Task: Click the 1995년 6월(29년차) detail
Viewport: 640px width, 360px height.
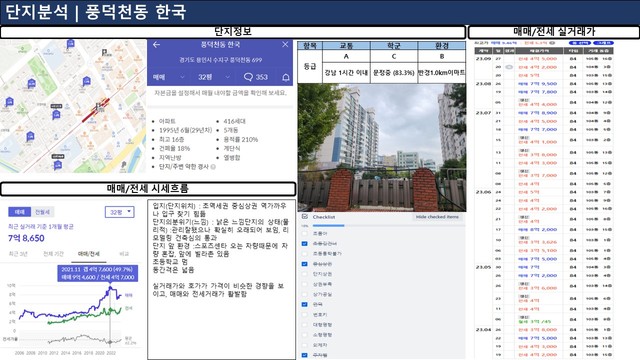Action: pos(185,130)
